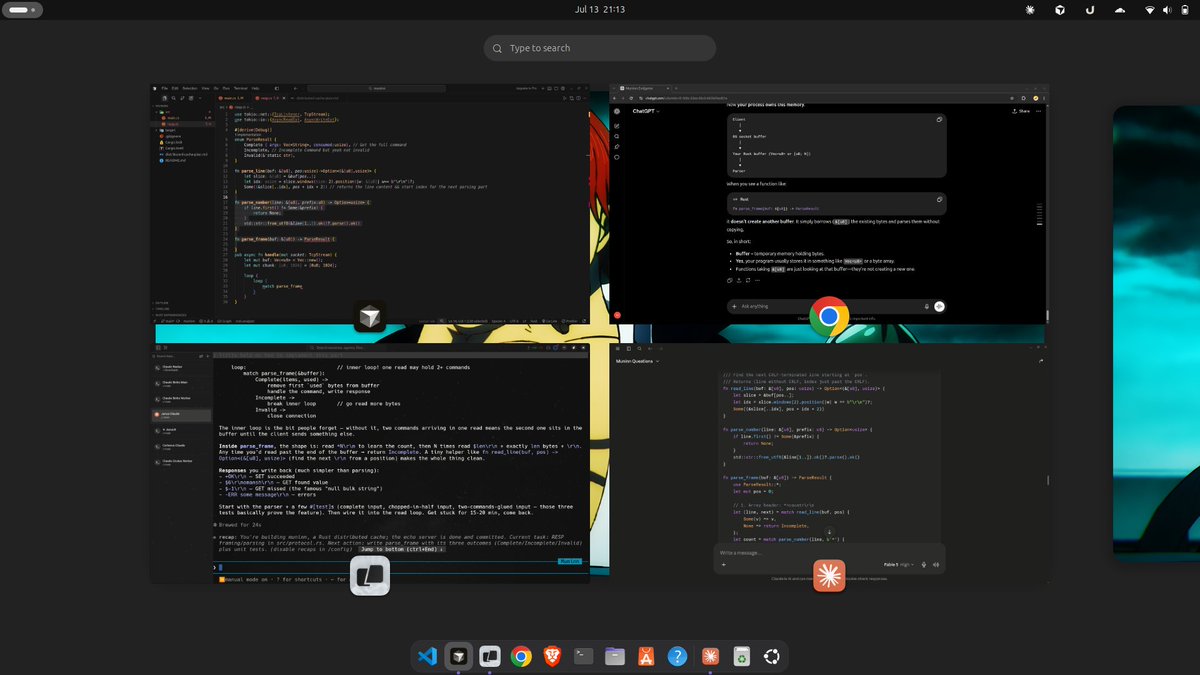Launch Brave browser from the dock
1200x675 pixels.
[x=552, y=657]
